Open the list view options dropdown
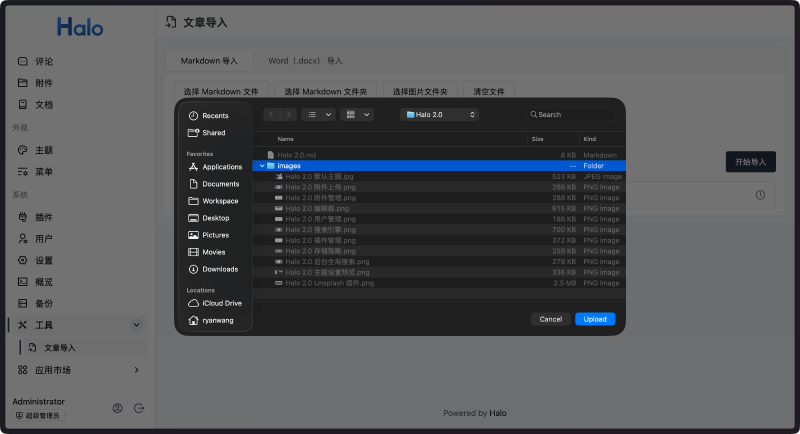 click(318, 115)
